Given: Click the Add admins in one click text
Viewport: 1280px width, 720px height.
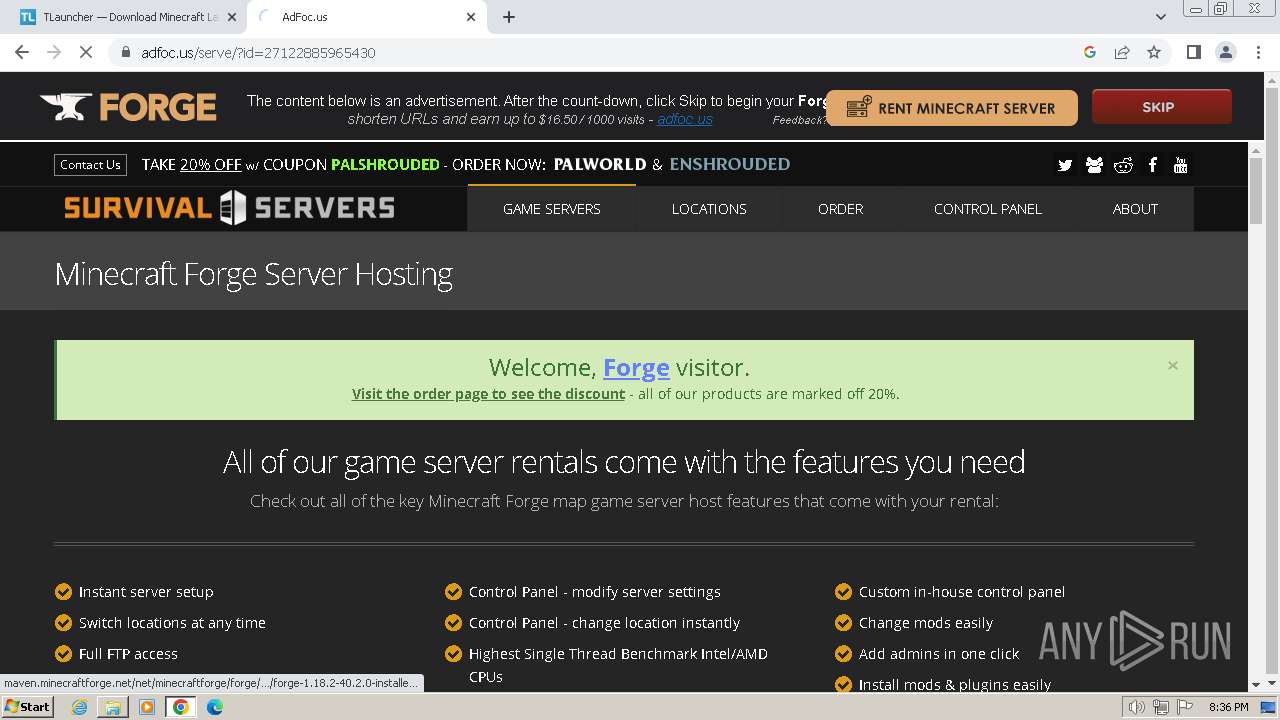Looking at the screenshot, I should pos(939,654).
